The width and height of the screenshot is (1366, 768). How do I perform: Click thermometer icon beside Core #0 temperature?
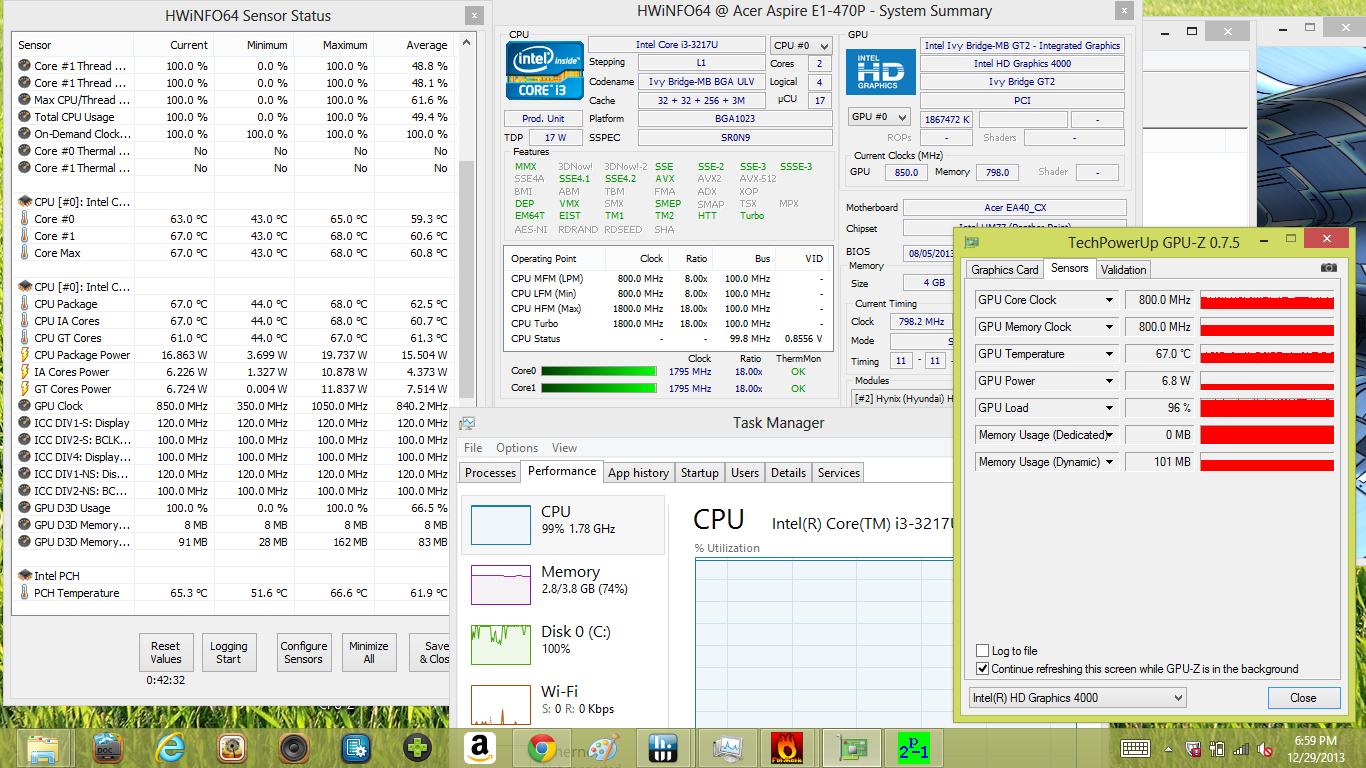pyautogui.click(x=24, y=219)
